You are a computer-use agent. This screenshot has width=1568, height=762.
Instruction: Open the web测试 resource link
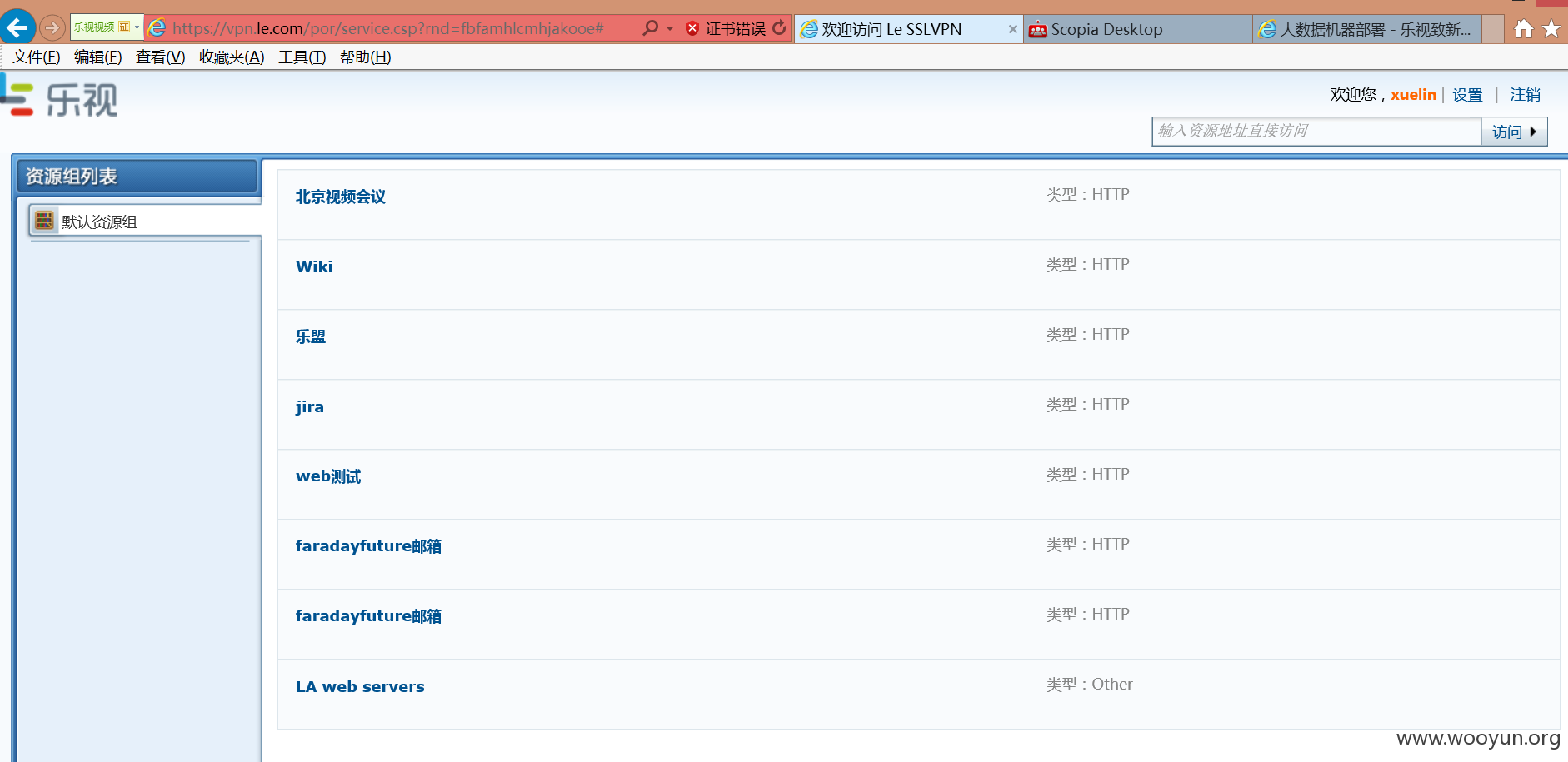328,476
